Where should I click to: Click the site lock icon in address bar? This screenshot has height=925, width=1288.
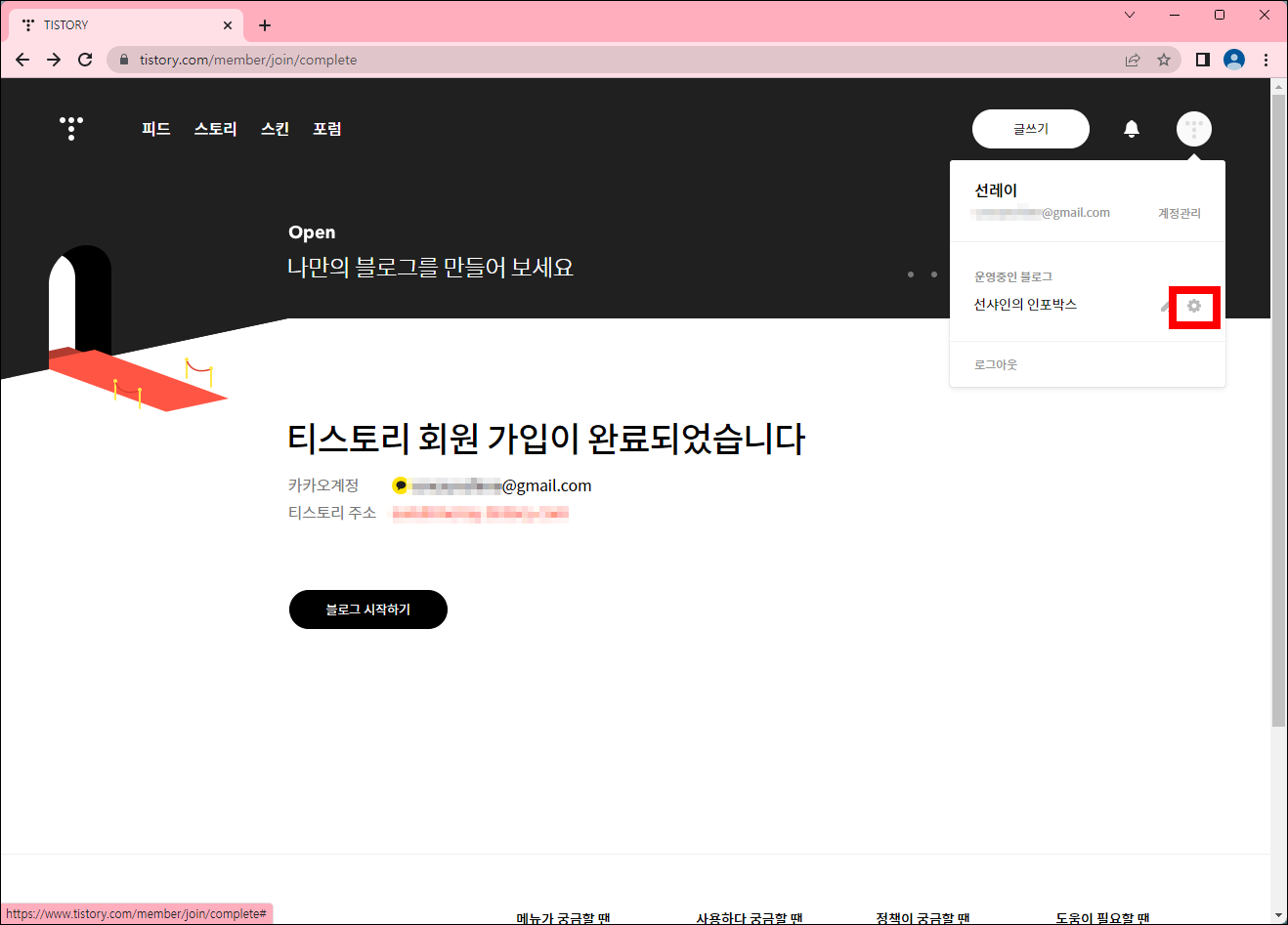pos(124,60)
